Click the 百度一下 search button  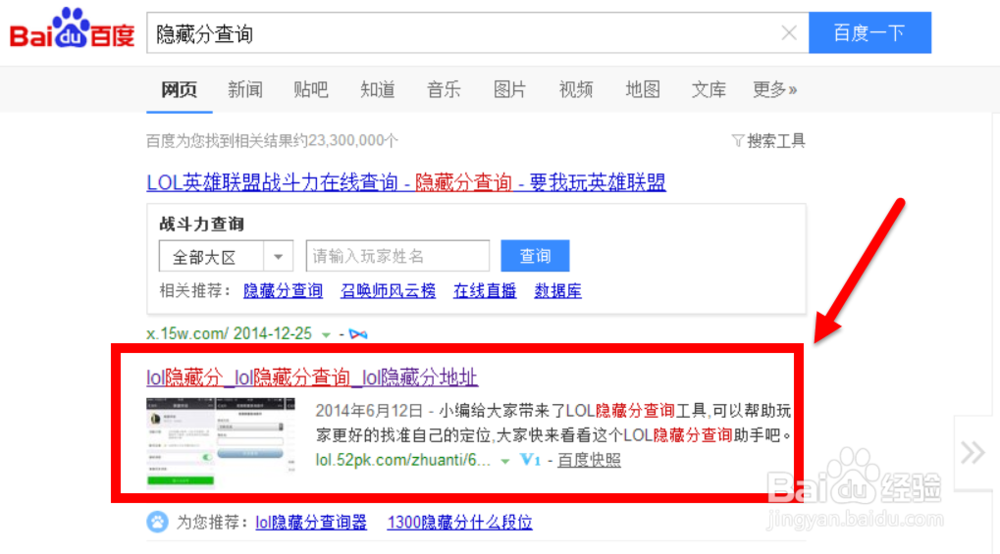click(870, 33)
